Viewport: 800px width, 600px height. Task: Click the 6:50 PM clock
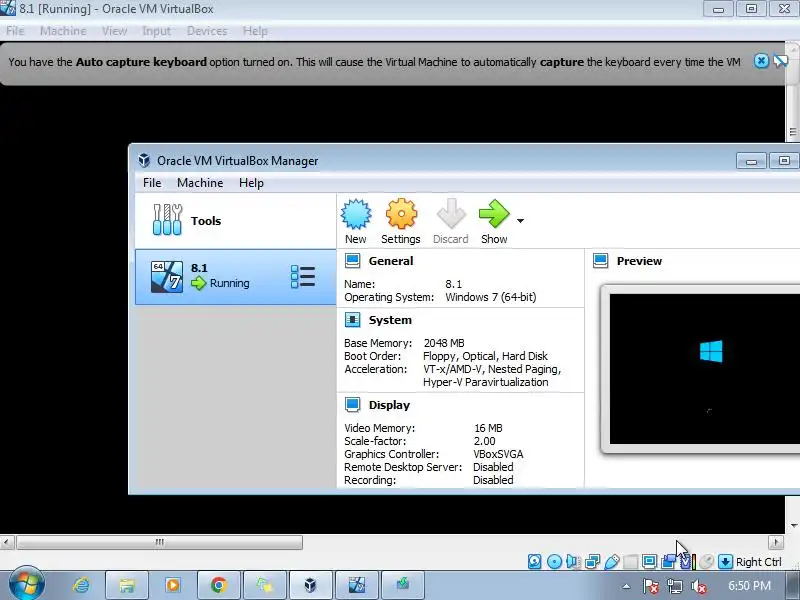(x=749, y=586)
